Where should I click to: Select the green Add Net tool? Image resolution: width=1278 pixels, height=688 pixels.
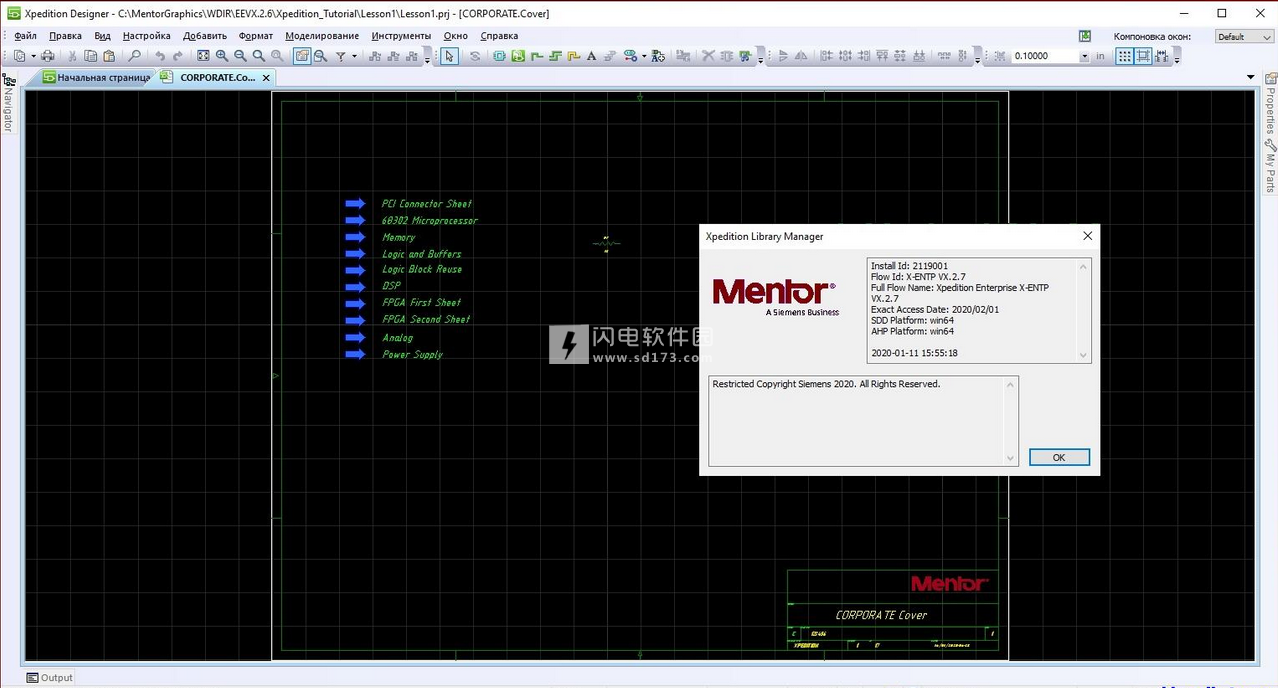click(537, 56)
